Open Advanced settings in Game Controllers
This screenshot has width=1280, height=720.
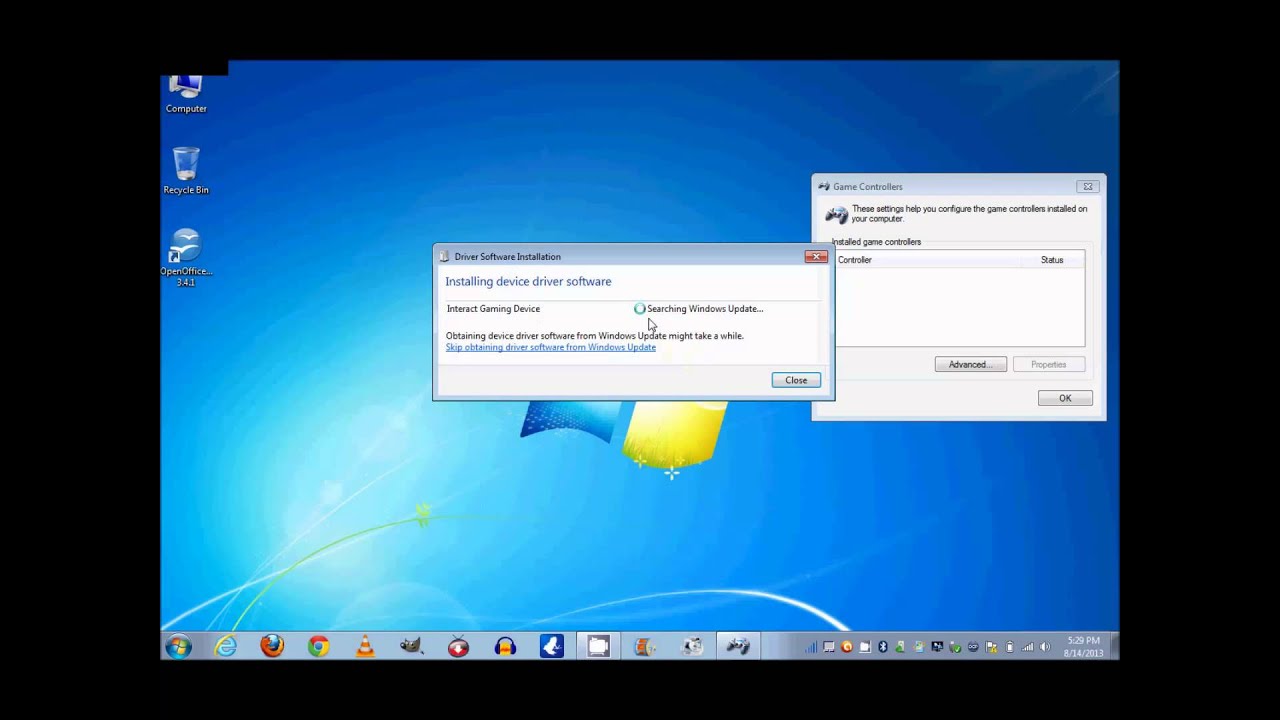970,364
